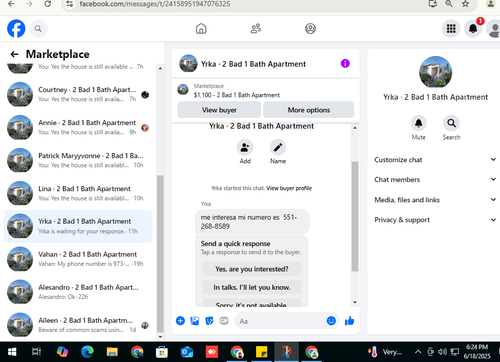Open Annie's 2 Bad 1 Bath conversation
The width and height of the screenshot is (500, 362).
pos(78,127)
